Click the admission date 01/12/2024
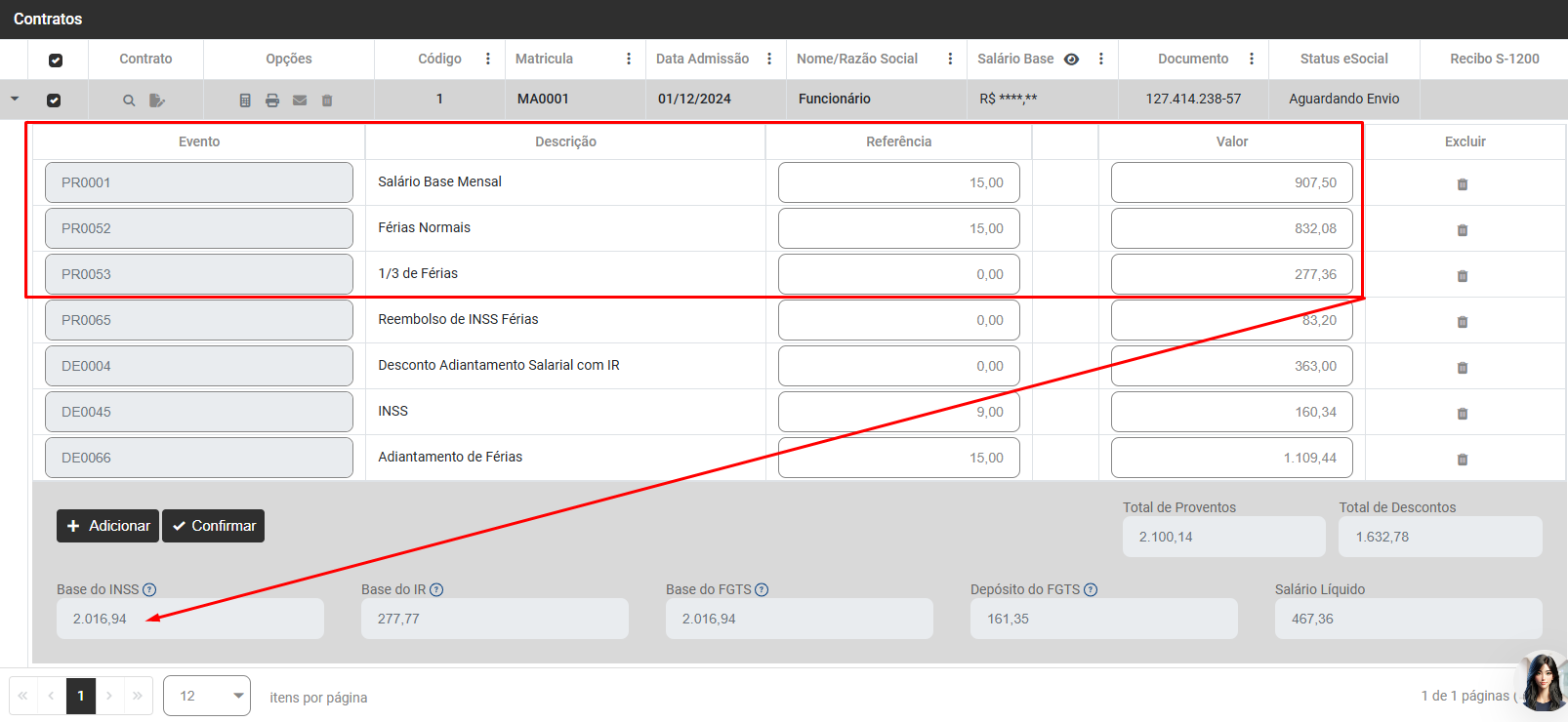The image size is (1568, 722). tap(694, 99)
